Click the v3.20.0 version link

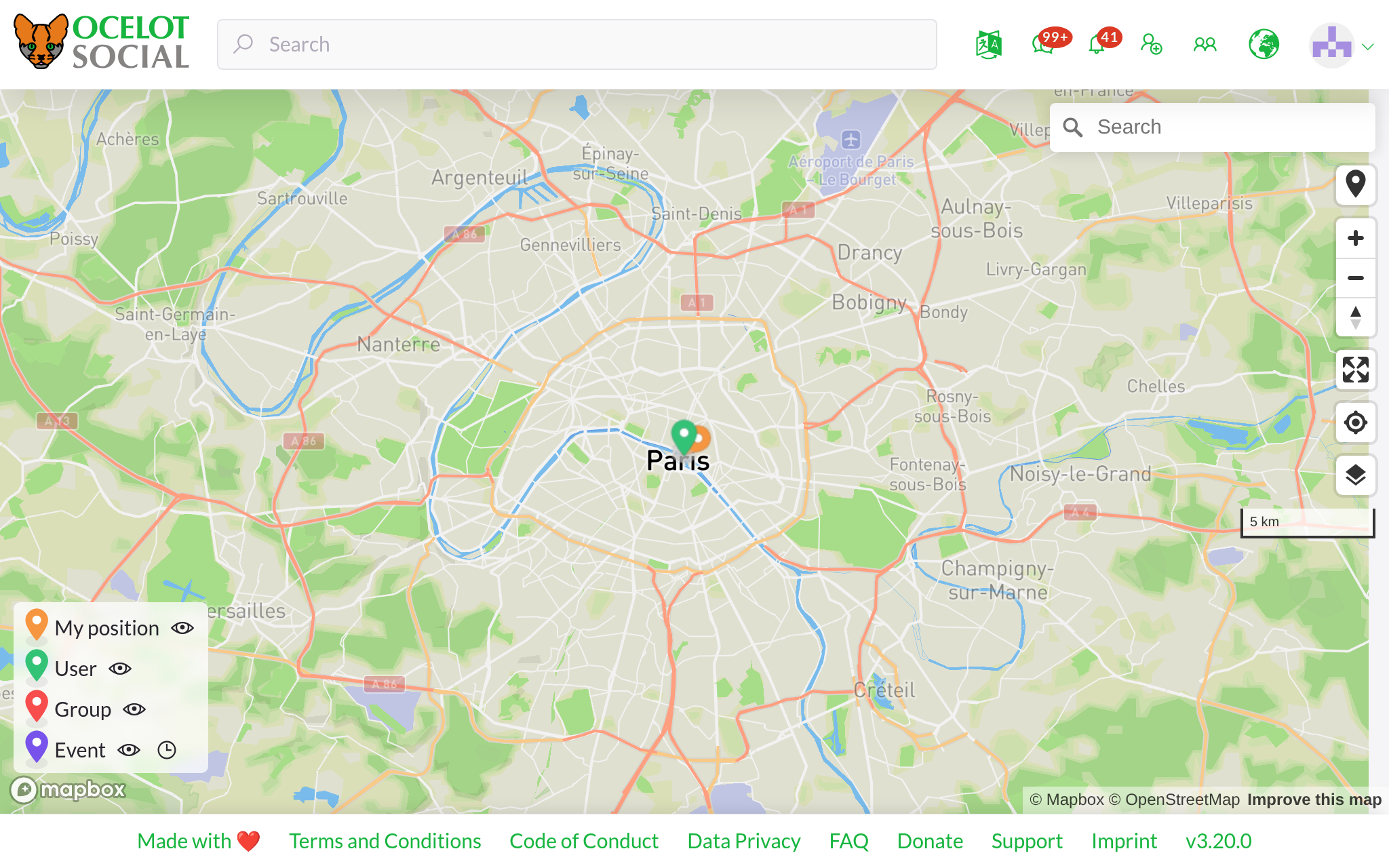click(1218, 841)
